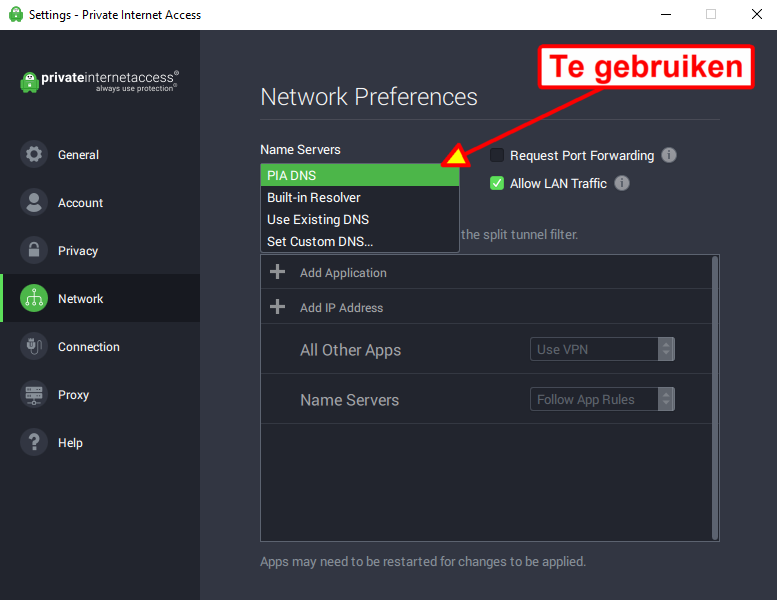Screen dimensions: 777x600
Task: Click the info icon beside Allow LAN Traffic
Action: tap(622, 183)
